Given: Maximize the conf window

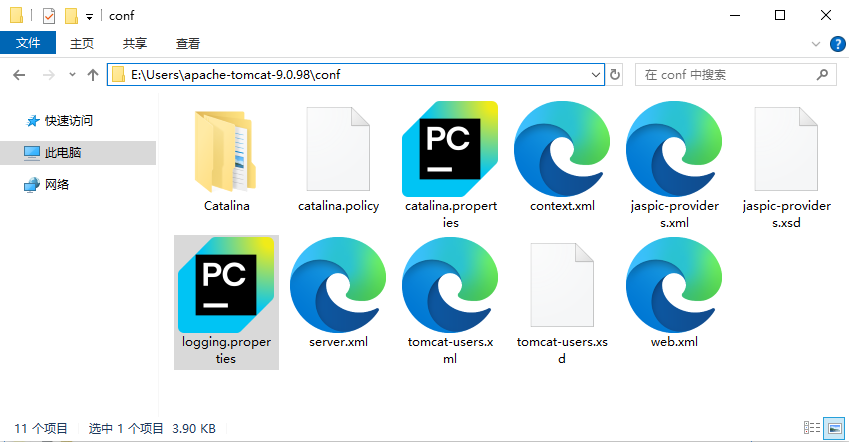Looking at the screenshot, I should (780, 15).
